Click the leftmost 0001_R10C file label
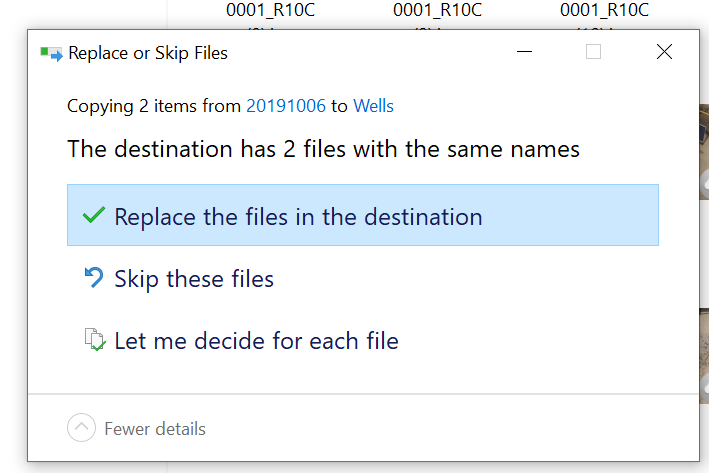This screenshot has height=473, width=709. (x=271, y=10)
